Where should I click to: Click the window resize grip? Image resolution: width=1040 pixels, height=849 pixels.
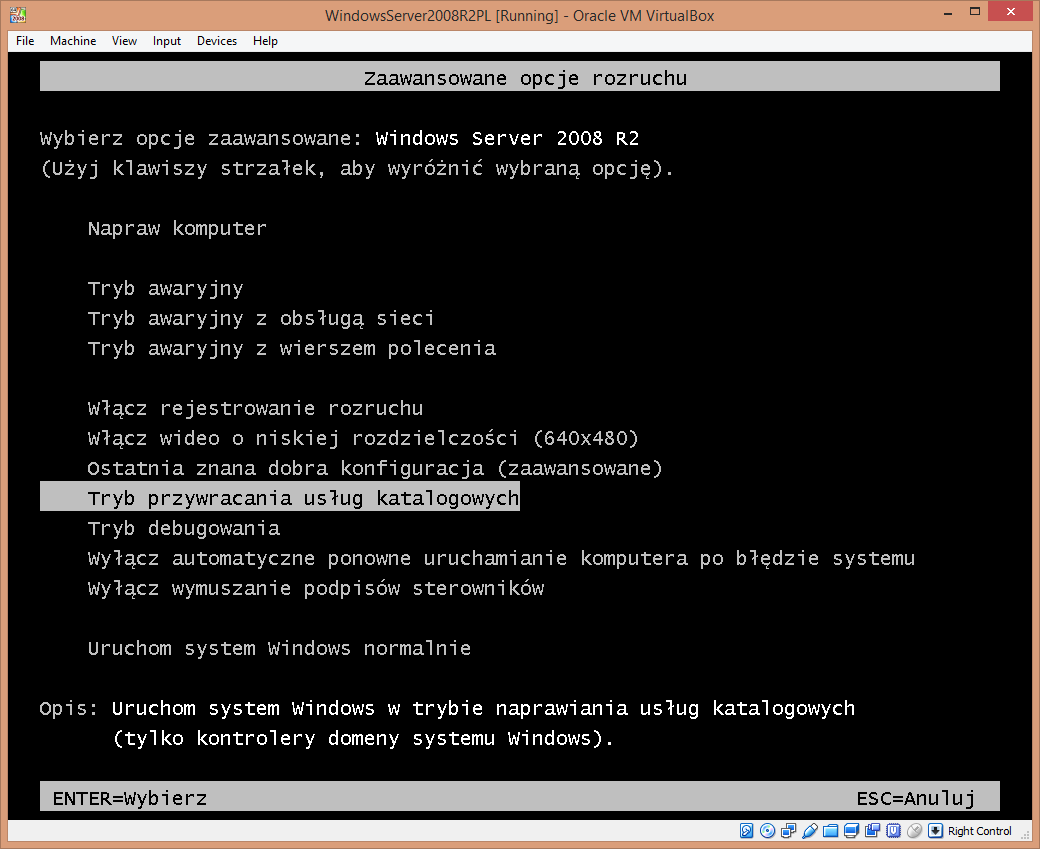pos(1025,834)
